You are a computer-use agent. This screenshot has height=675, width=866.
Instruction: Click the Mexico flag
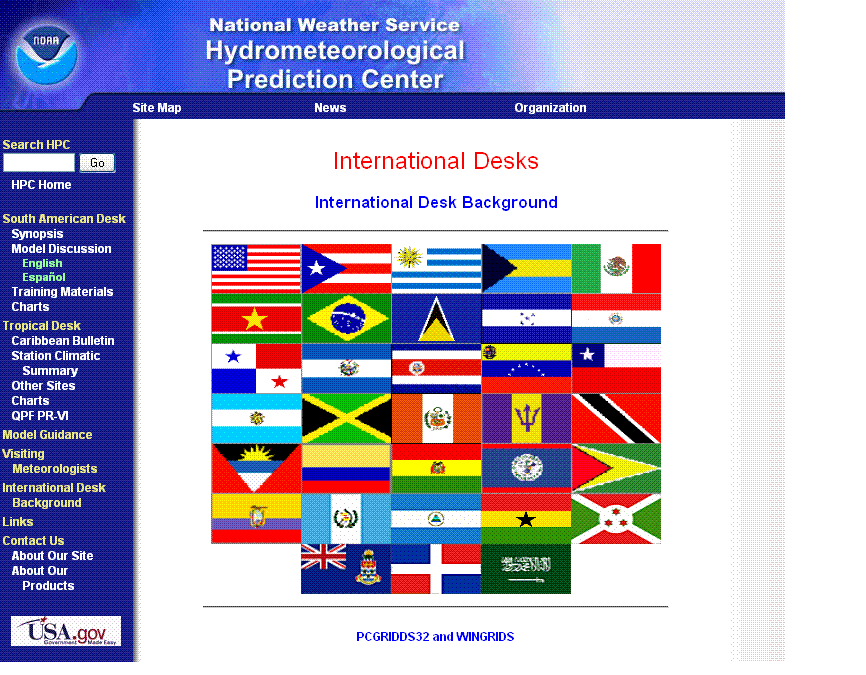616,269
